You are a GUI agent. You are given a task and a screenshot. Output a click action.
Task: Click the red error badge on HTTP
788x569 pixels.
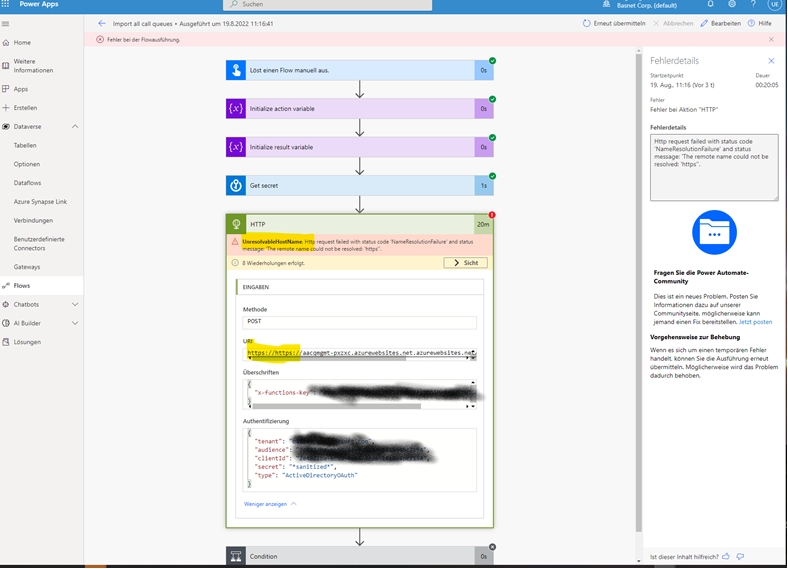click(492, 215)
